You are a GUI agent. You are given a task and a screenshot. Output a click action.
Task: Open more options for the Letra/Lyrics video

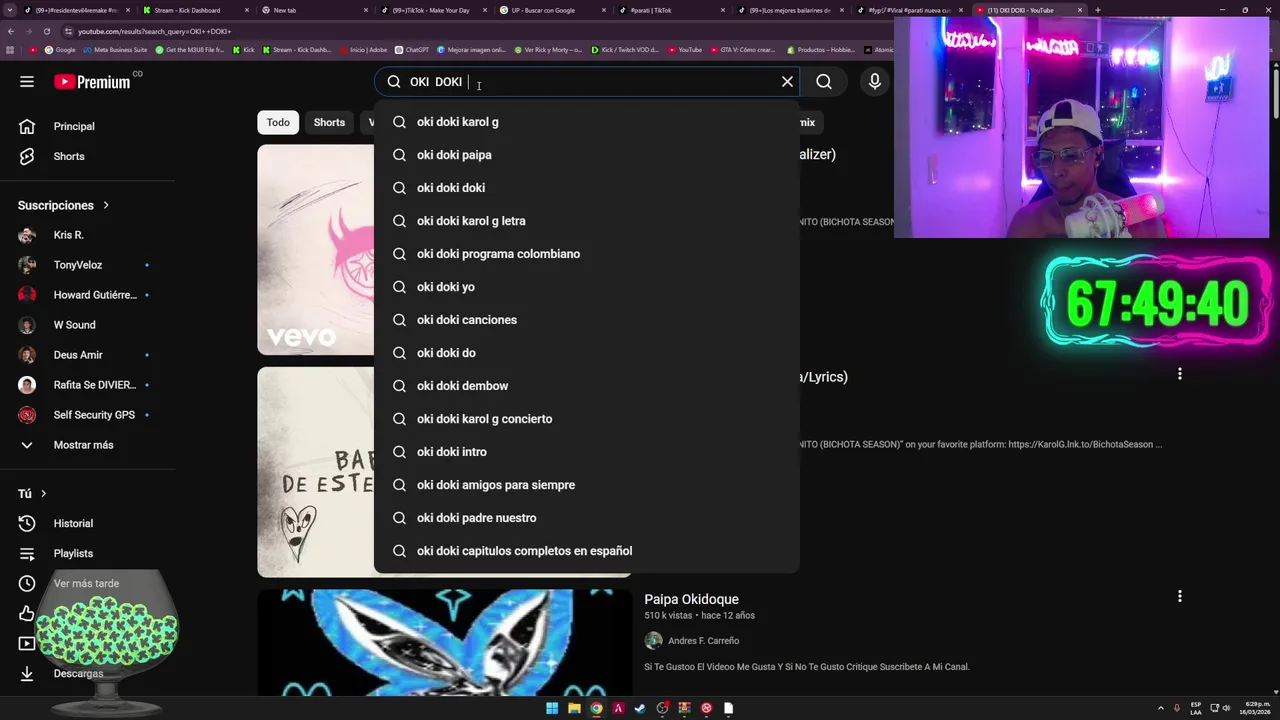coord(1180,374)
